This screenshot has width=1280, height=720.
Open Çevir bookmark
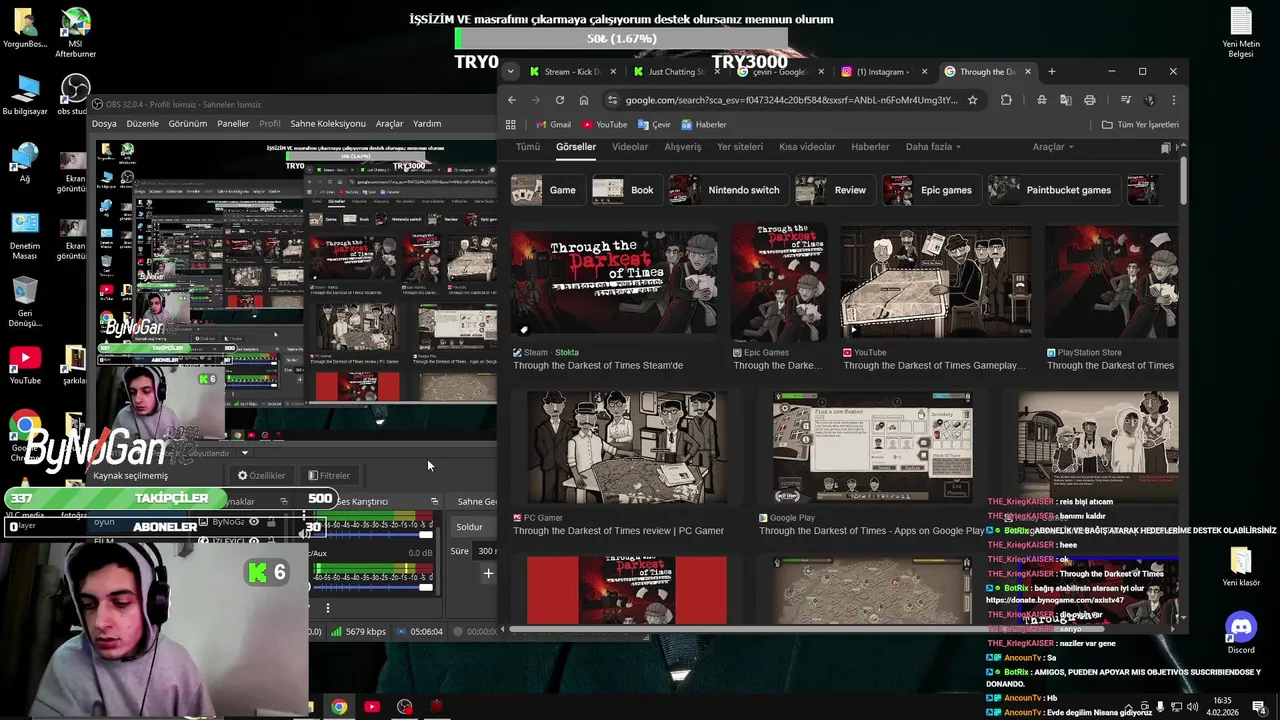[653, 125]
